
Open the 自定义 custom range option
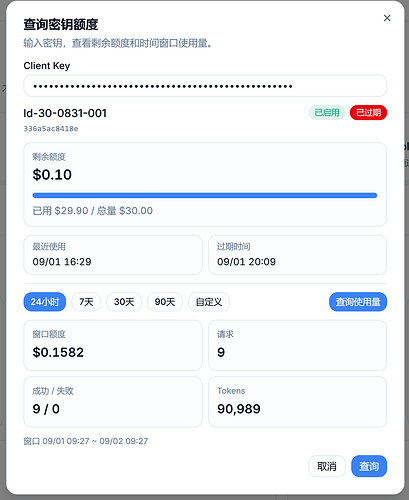209,302
